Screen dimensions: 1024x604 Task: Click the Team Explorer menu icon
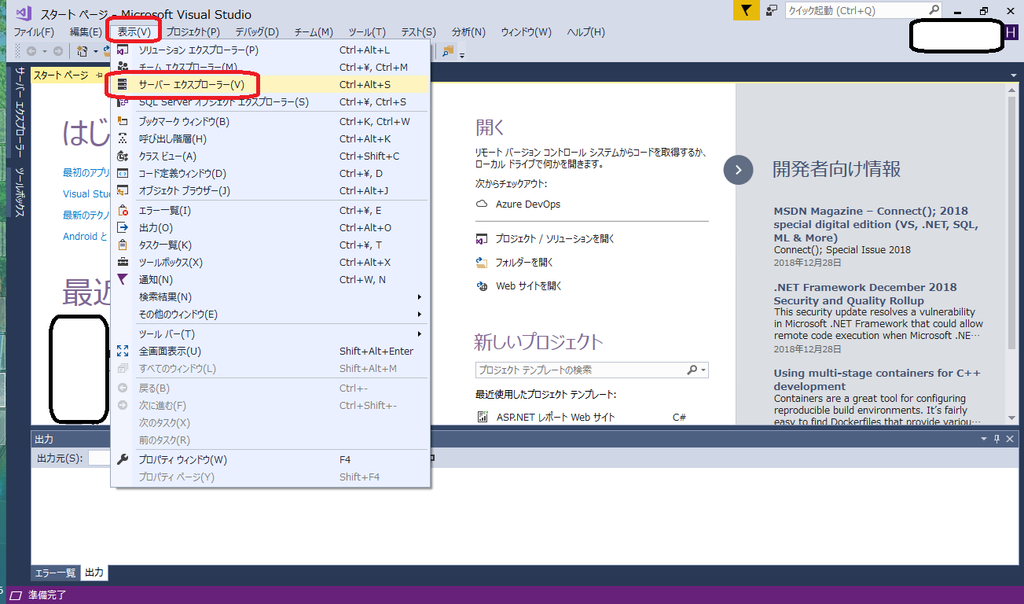(122, 67)
